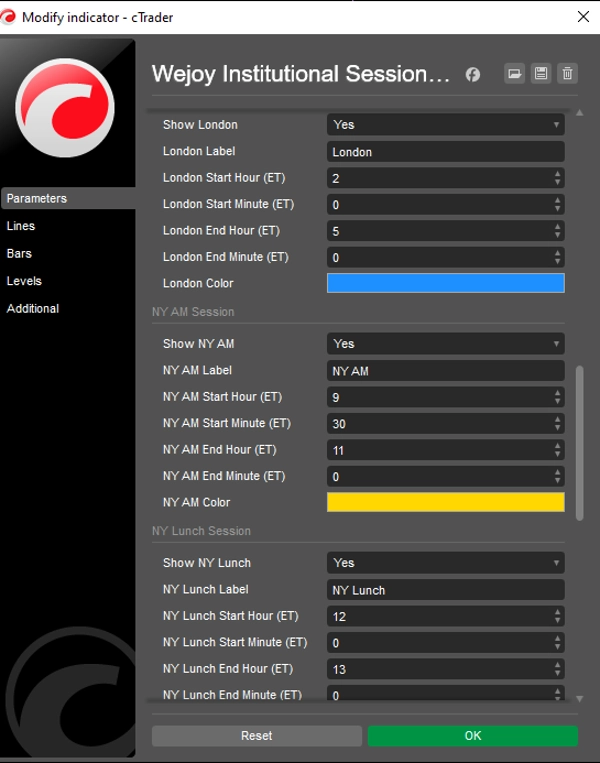Click the Facebook icon beside the indicator title
This screenshot has height=763, width=600.
pos(473,74)
